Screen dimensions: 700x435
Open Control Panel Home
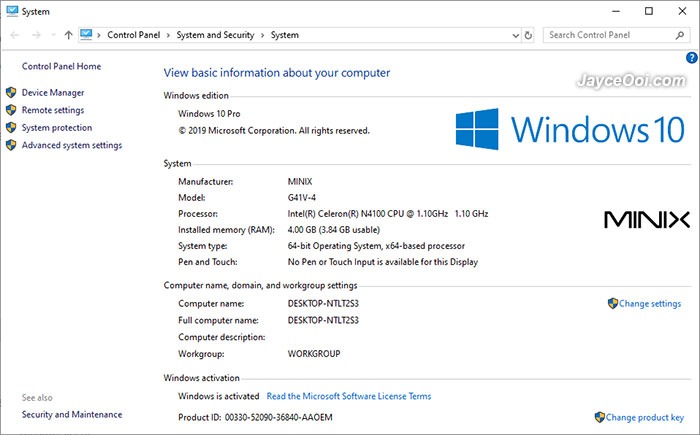point(62,66)
